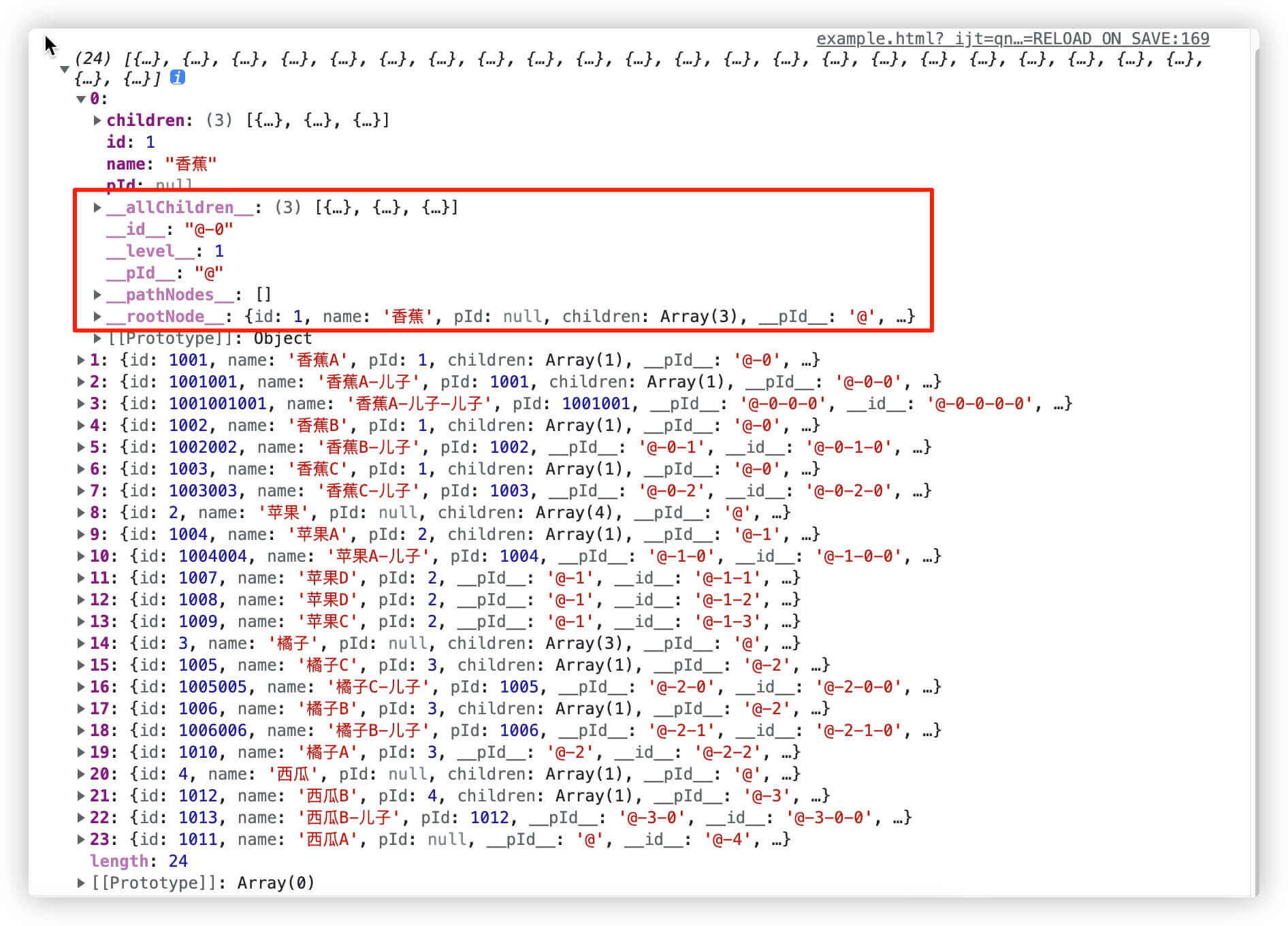Image resolution: width=1288 pixels, height=926 pixels.
Task: Click the __id__ value "@-0"
Action: pyautogui.click(x=208, y=229)
